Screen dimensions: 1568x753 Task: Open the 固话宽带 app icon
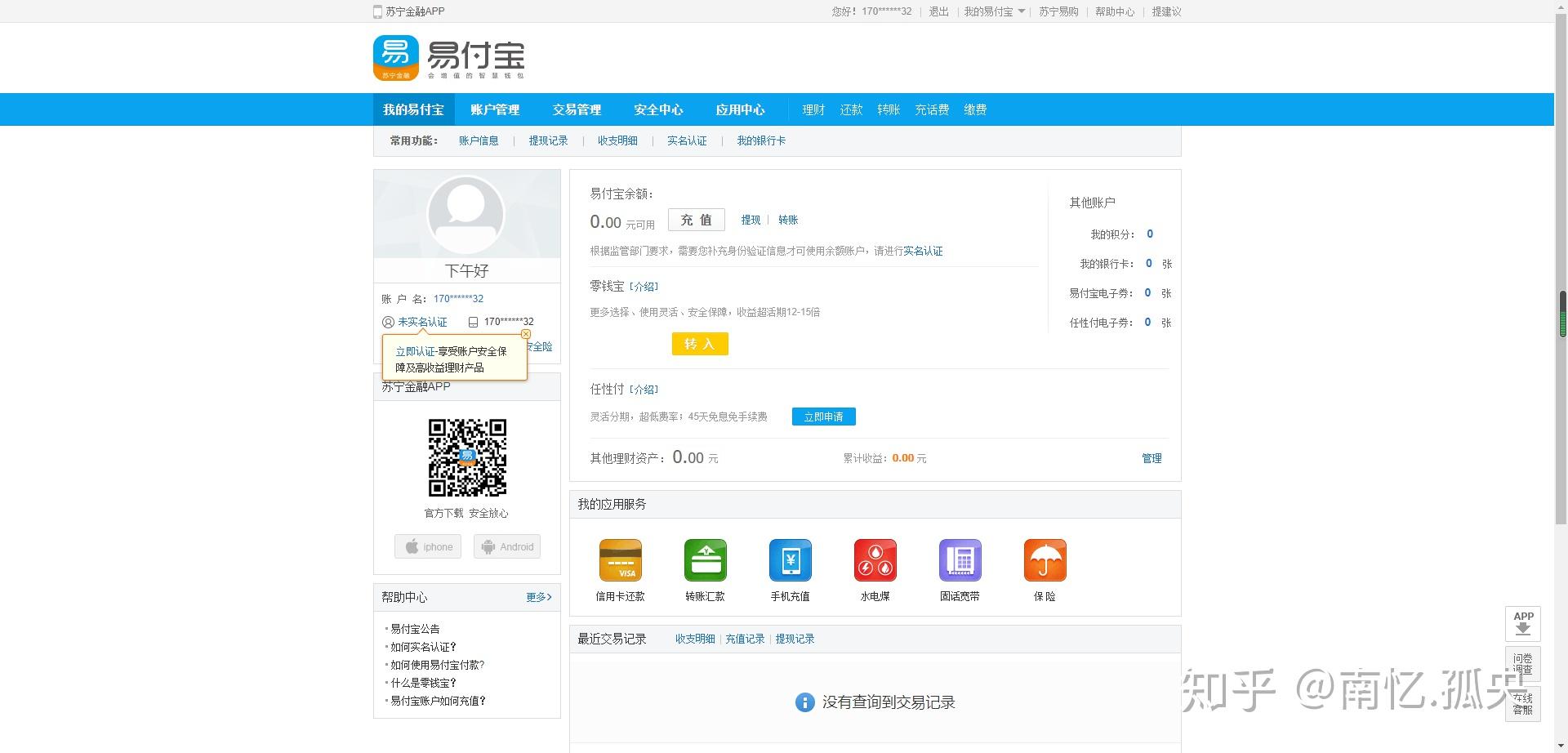pos(960,560)
